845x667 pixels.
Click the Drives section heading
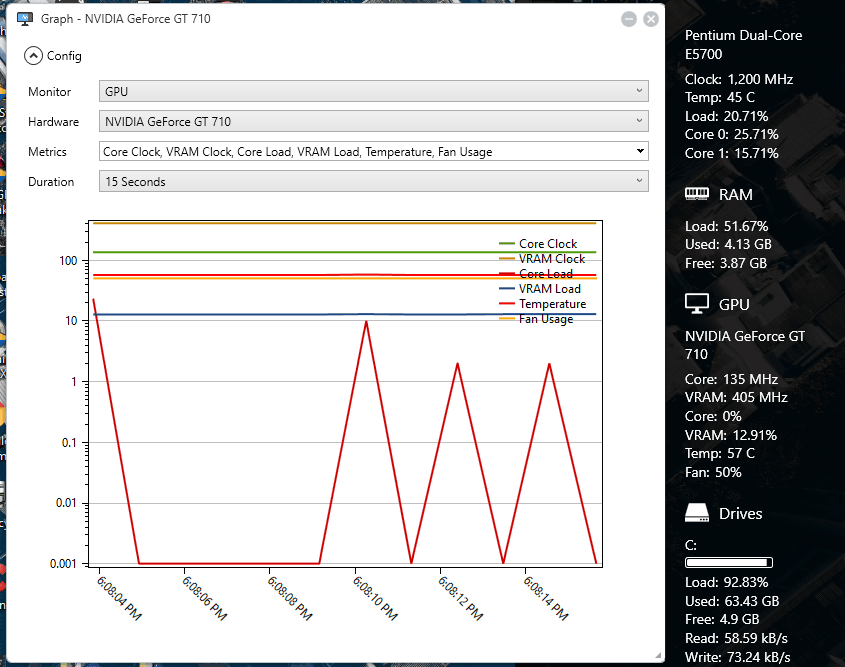740,513
